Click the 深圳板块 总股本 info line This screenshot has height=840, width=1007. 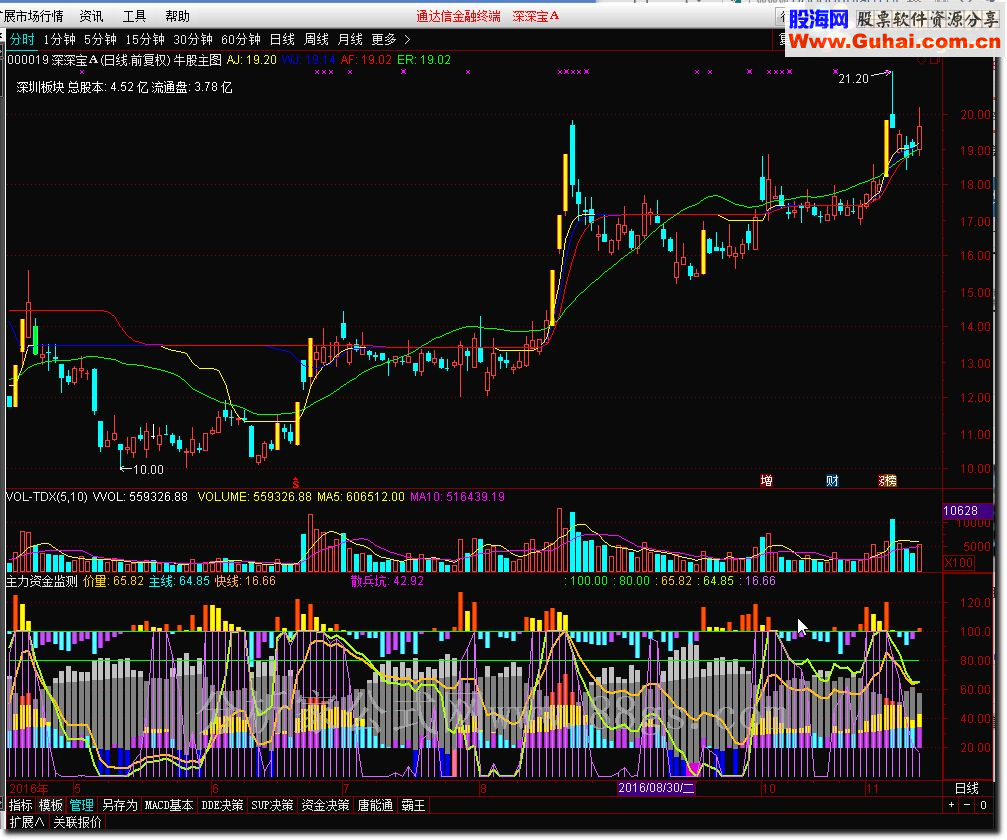124,87
